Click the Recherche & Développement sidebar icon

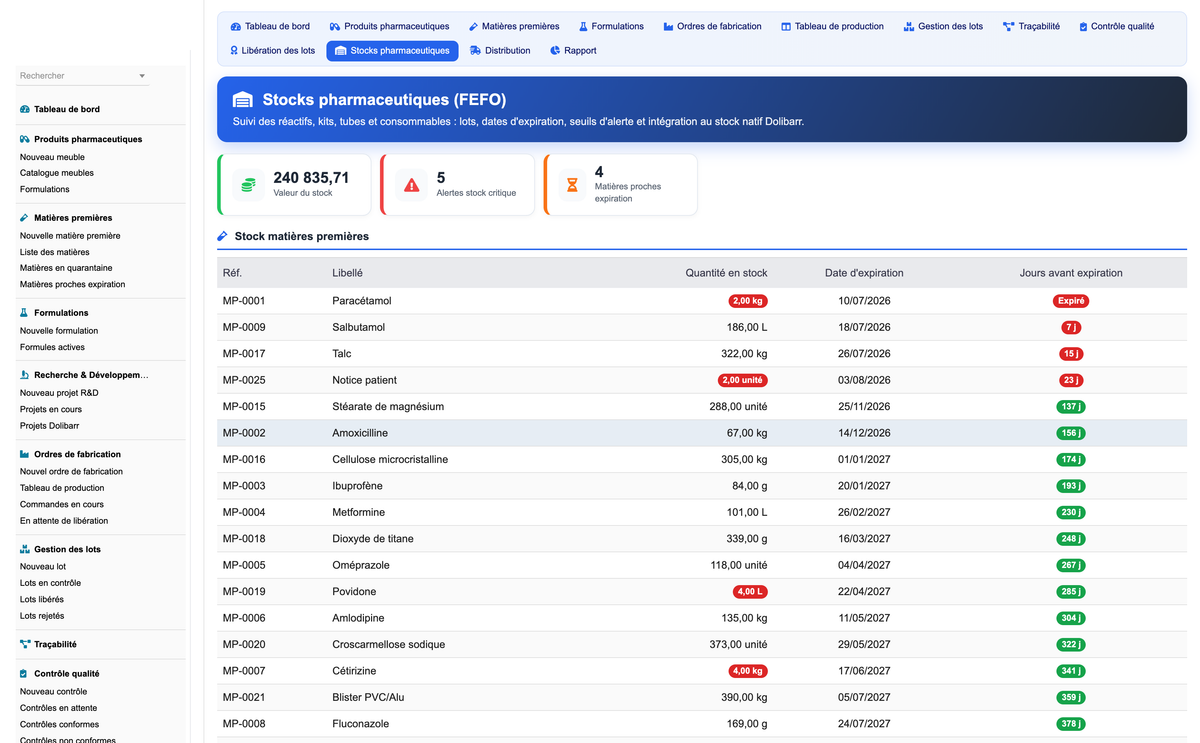pyautogui.click(x=25, y=375)
